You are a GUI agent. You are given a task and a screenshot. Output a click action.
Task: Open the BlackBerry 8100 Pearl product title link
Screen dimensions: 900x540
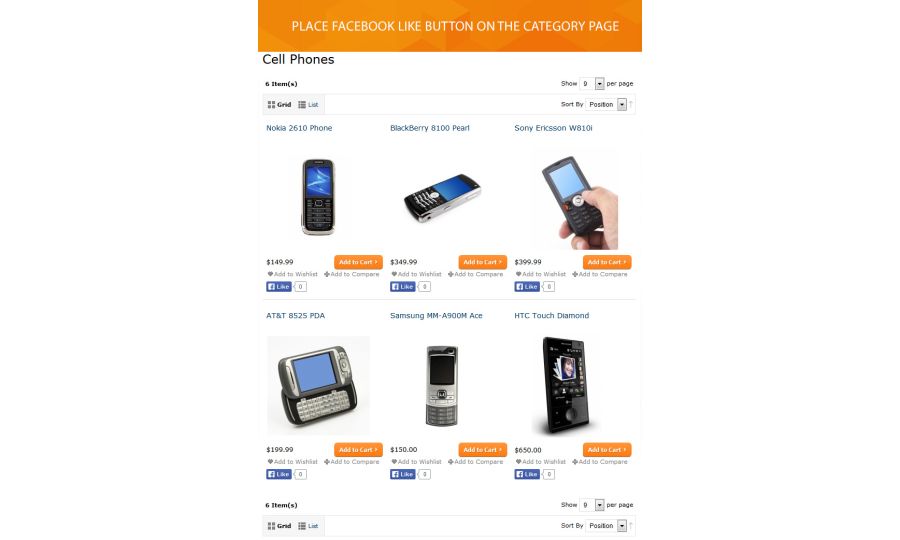click(430, 128)
